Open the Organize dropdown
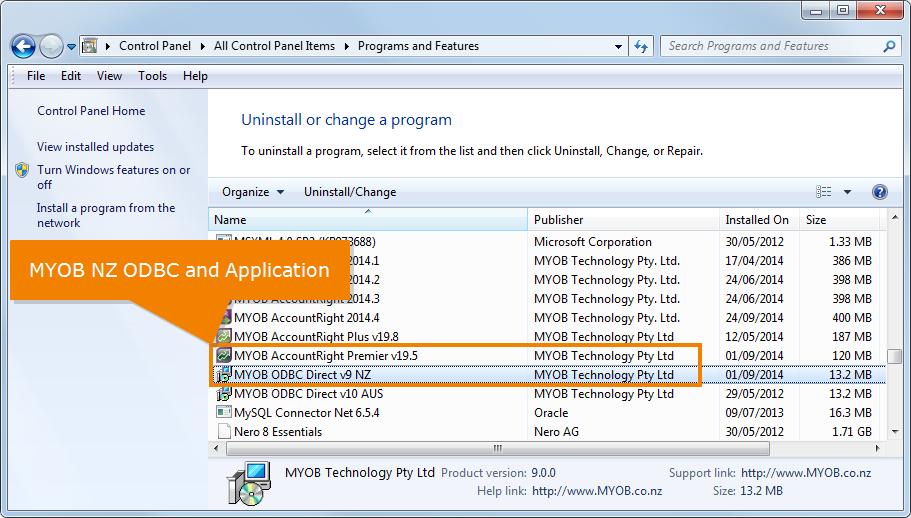 tap(253, 192)
